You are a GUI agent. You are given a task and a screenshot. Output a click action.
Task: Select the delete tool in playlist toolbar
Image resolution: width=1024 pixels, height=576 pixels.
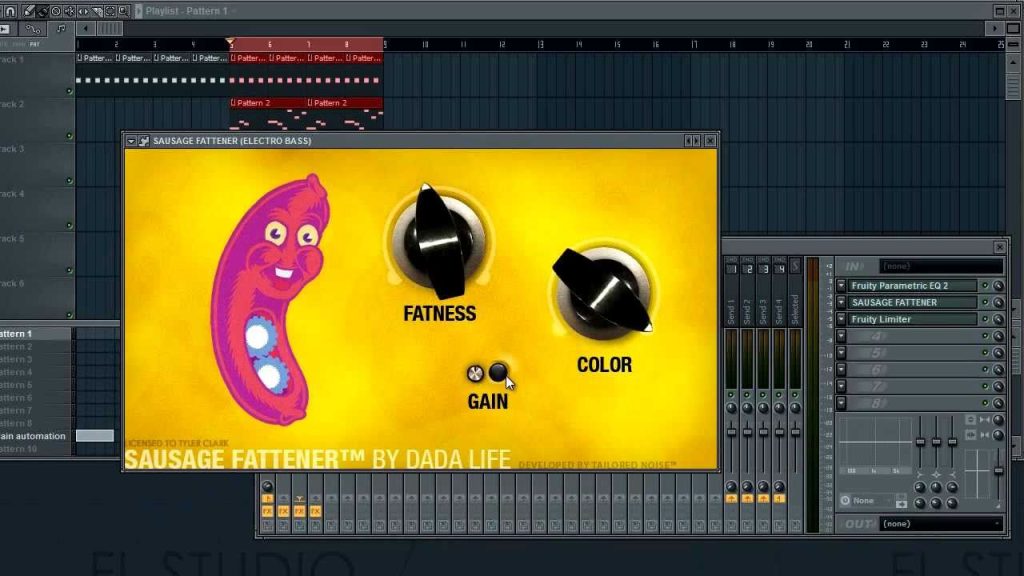coord(56,11)
